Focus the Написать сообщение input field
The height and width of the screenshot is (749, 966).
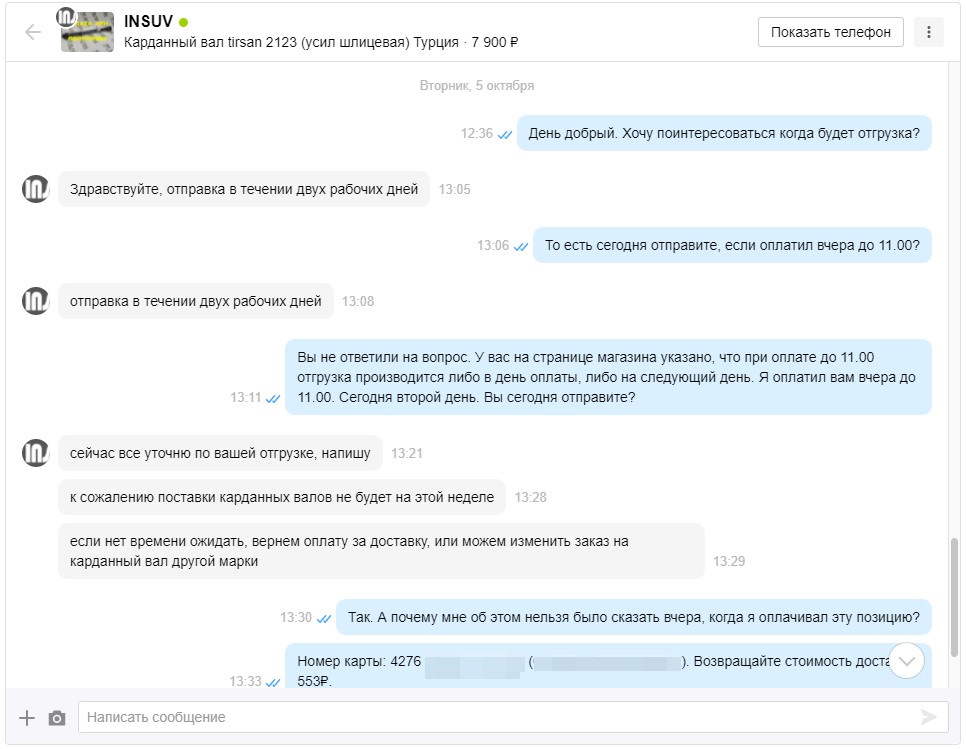pyautogui.click(x=500, y=717)
